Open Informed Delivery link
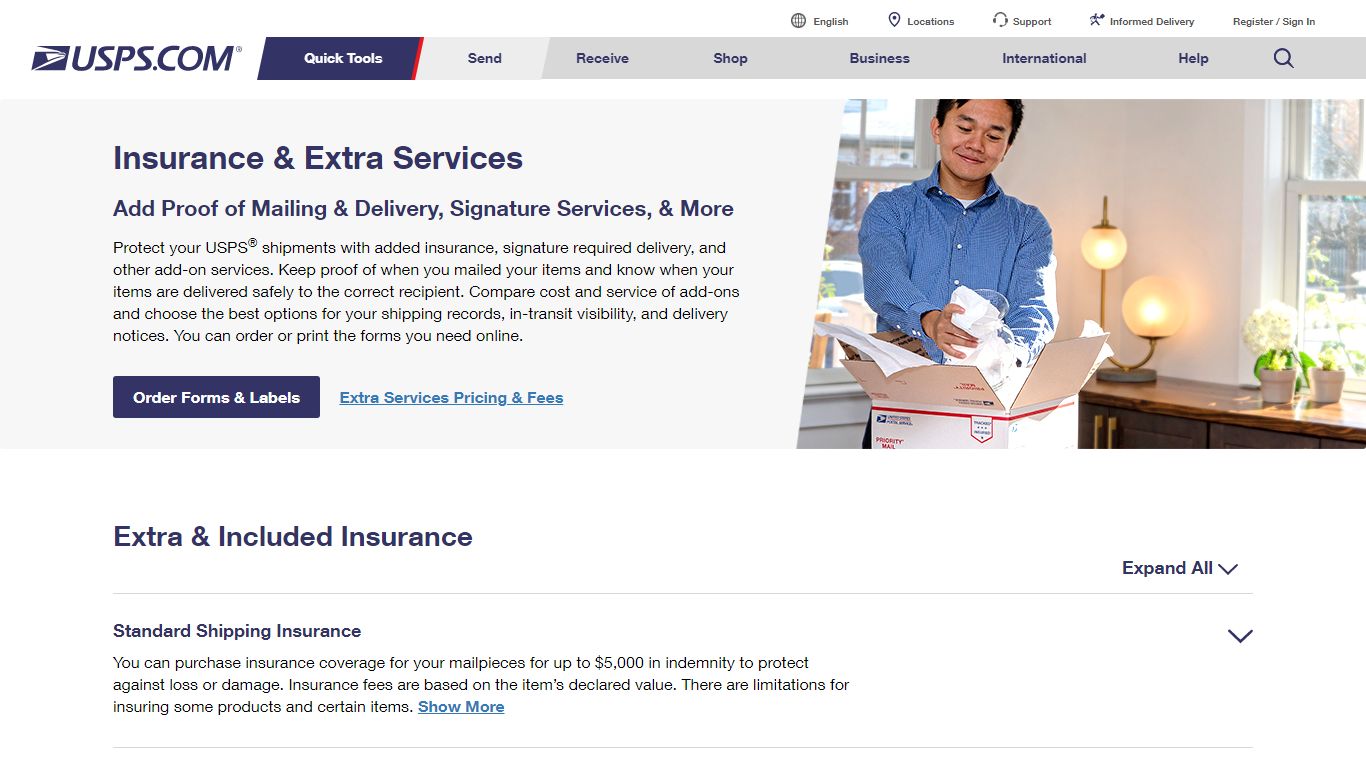Viewport: 1366px width, 768px height. 1152,21
